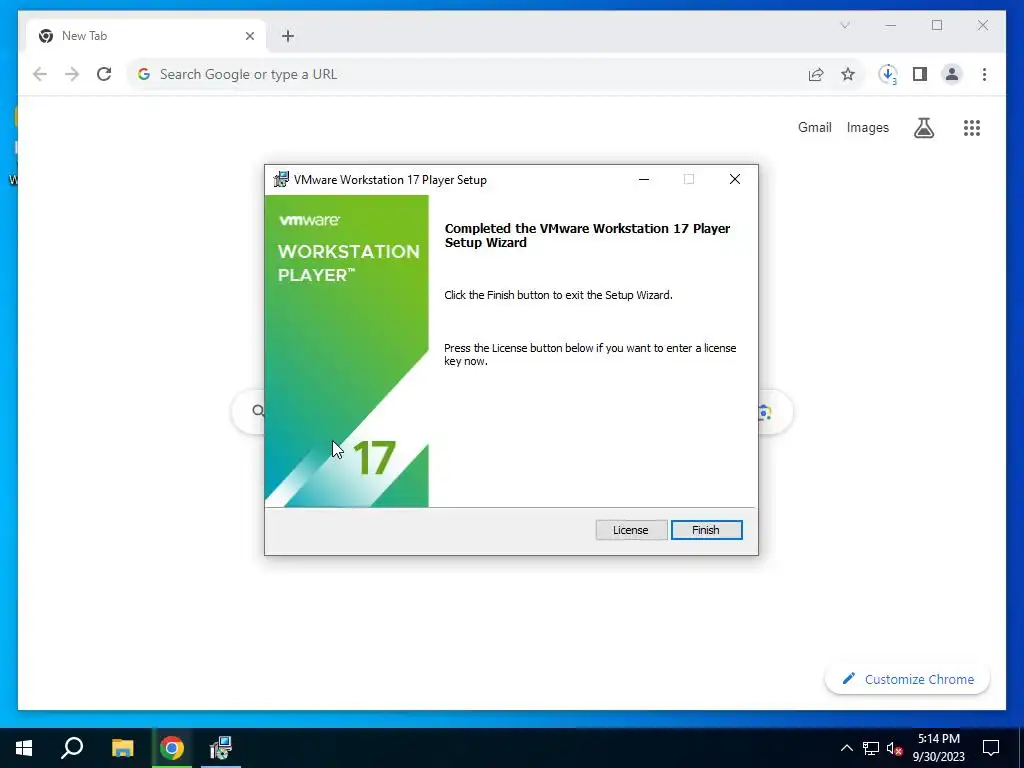This screenshot has height=768, width=1024.
Task: Click the Finish button in the Setup wizard
Action: click(x=706, y=530)
